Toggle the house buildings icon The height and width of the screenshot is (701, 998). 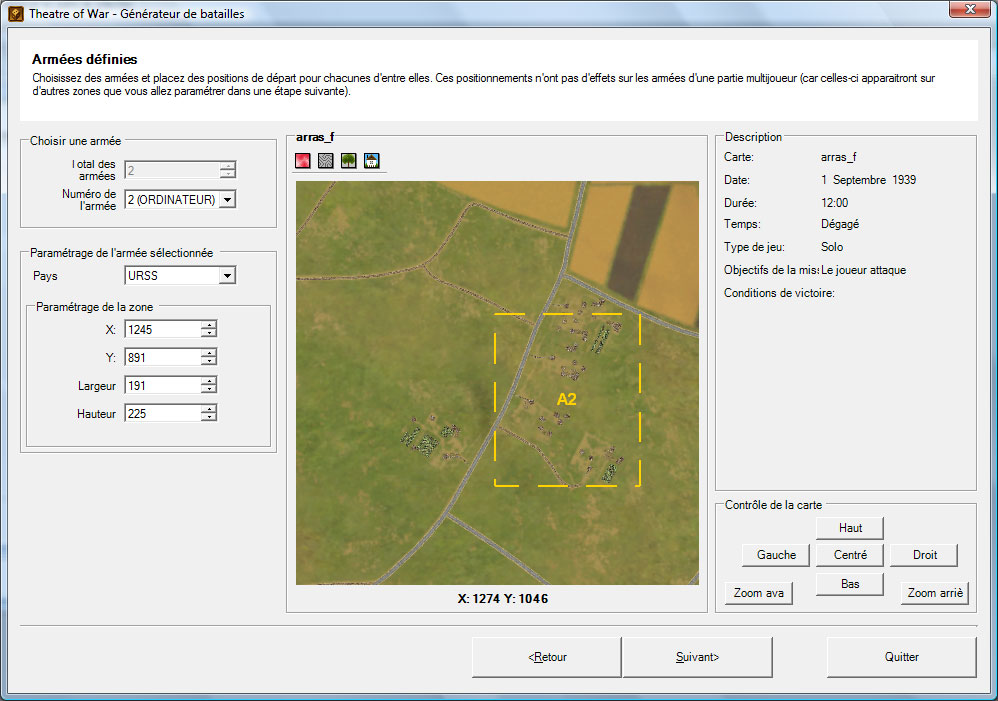coord(372,161)
